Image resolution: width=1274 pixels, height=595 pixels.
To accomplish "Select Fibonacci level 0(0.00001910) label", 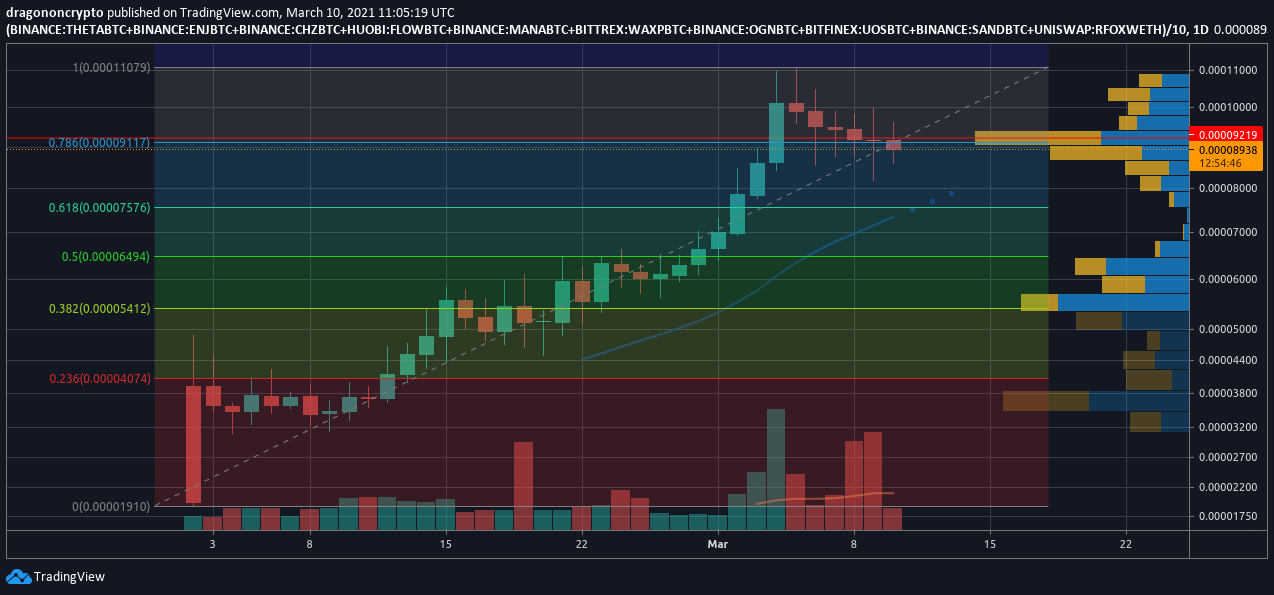I will 110,507.
